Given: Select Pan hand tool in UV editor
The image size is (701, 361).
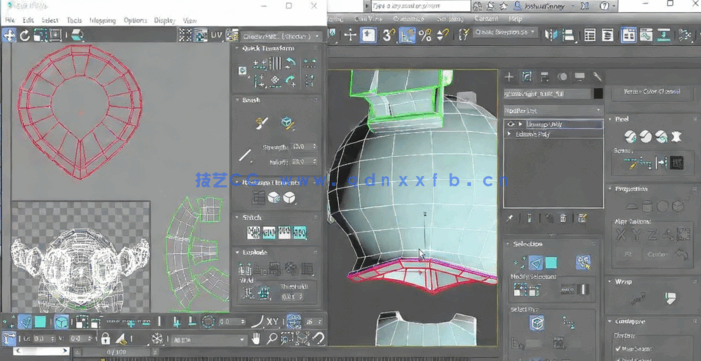Looking at the screenshot, I should coord(256,338).
